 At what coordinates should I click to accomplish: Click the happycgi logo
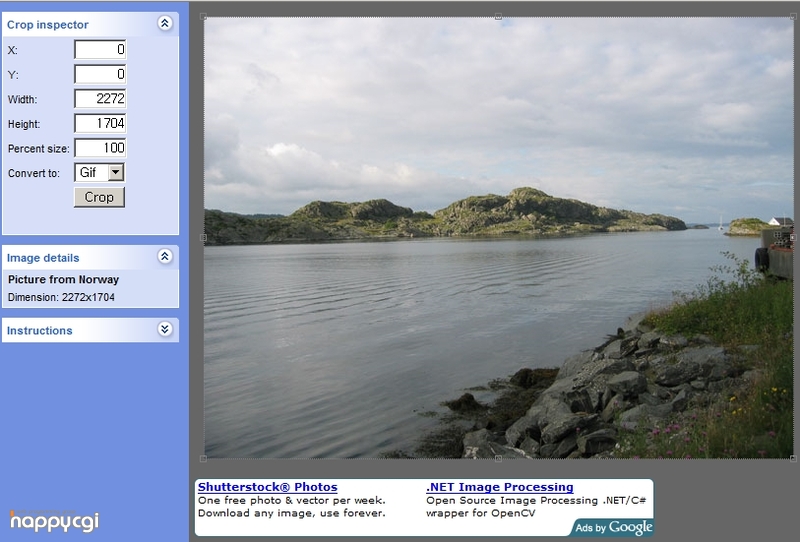tap(54, 521)
